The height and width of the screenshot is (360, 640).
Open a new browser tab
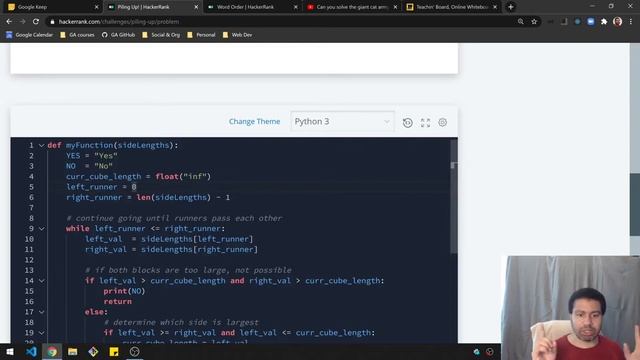tap(511, 7)
